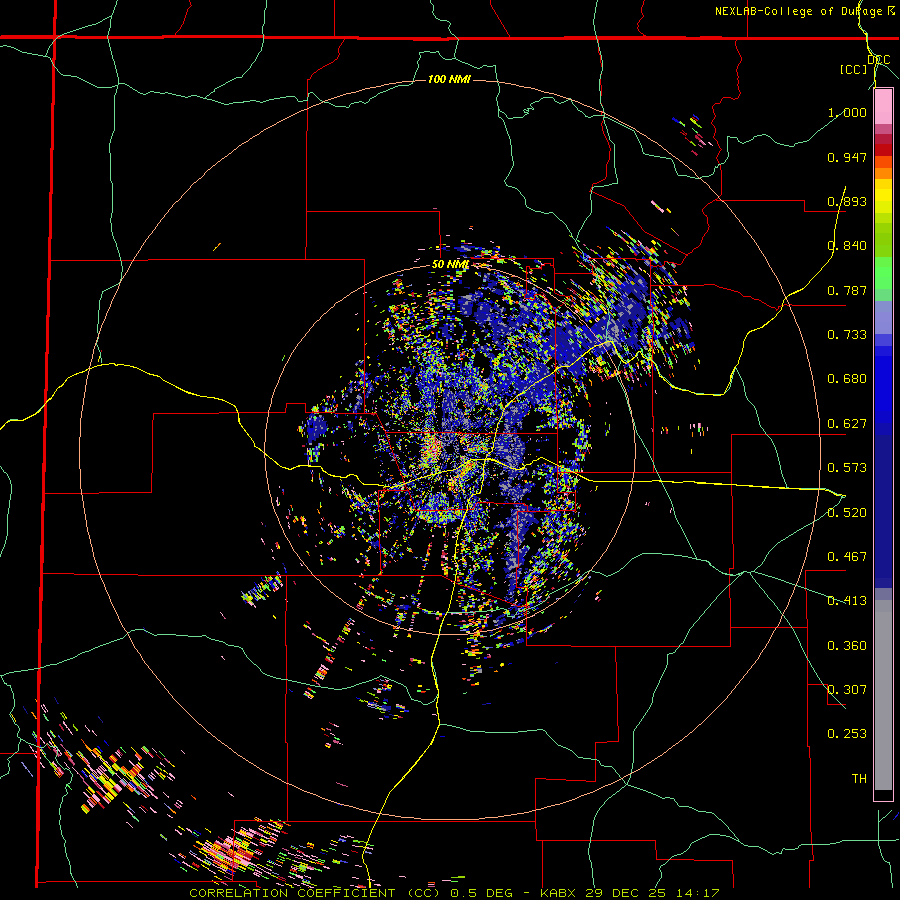Click the 1.000 scale value
The width and height of the screenshot is (900, 900).
coord(847,112)
